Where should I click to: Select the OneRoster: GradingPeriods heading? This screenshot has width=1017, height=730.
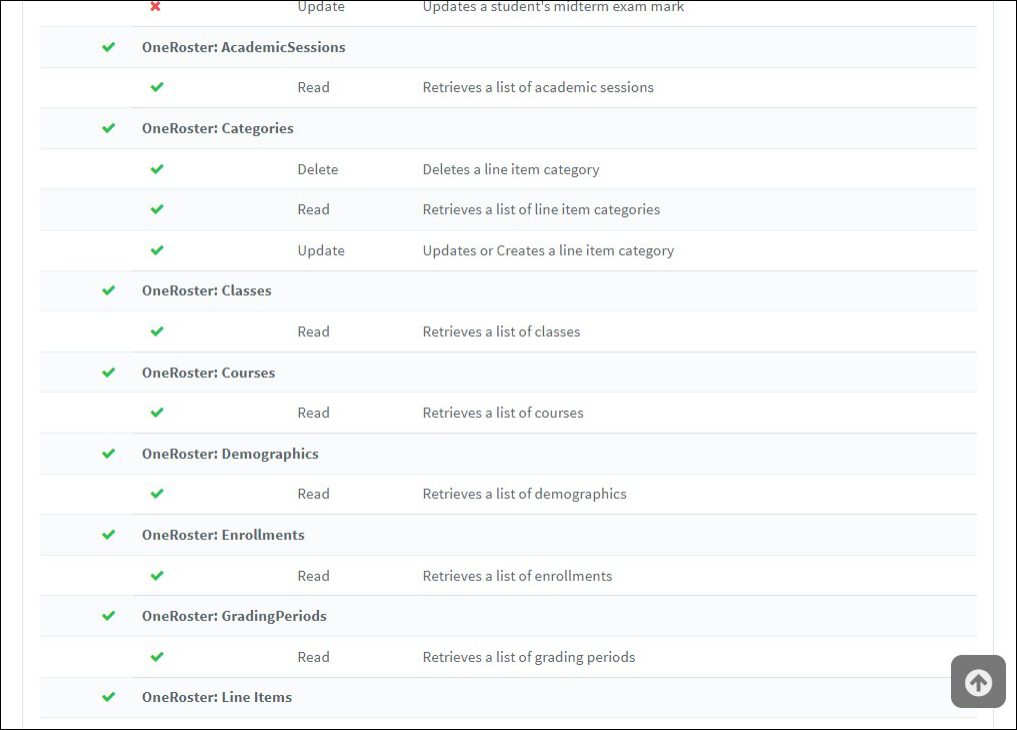234,616
